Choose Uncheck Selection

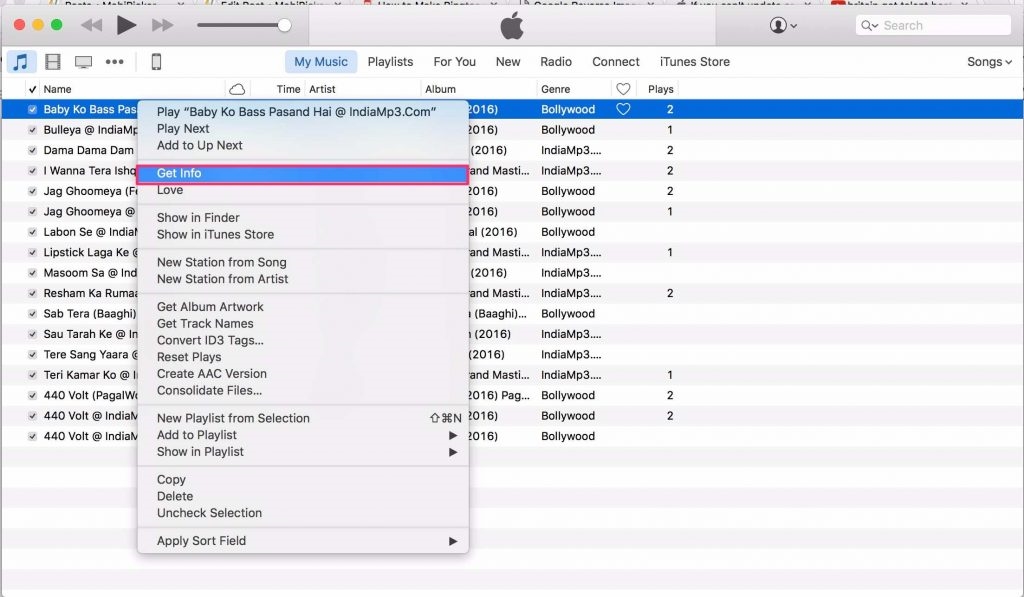(209, 513)
